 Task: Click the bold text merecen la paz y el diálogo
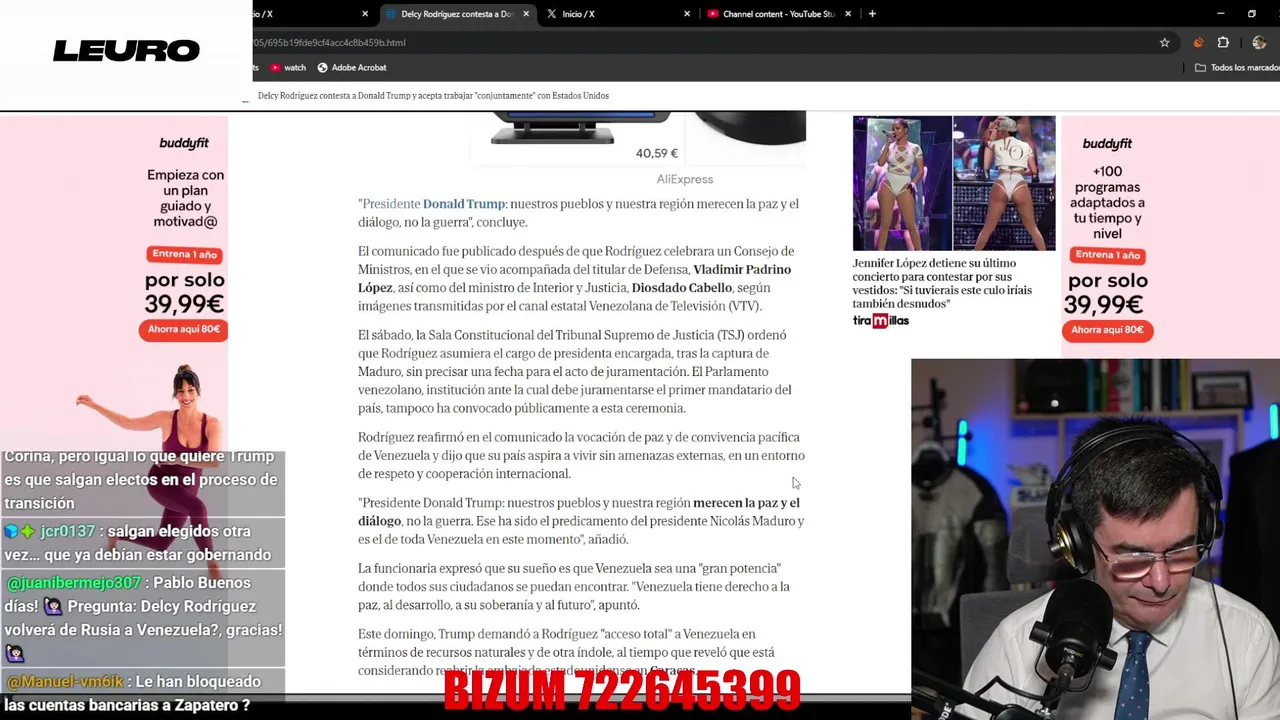579,512
